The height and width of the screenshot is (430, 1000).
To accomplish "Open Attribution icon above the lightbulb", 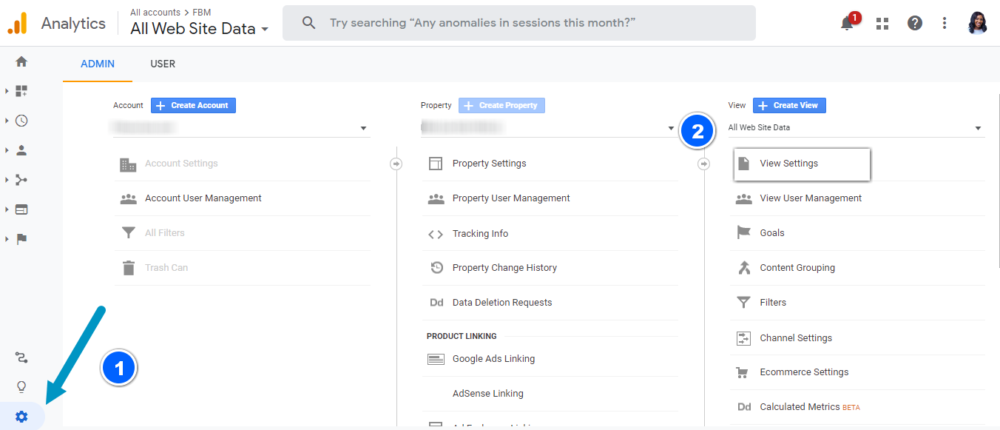I will [x=22, y=358].
